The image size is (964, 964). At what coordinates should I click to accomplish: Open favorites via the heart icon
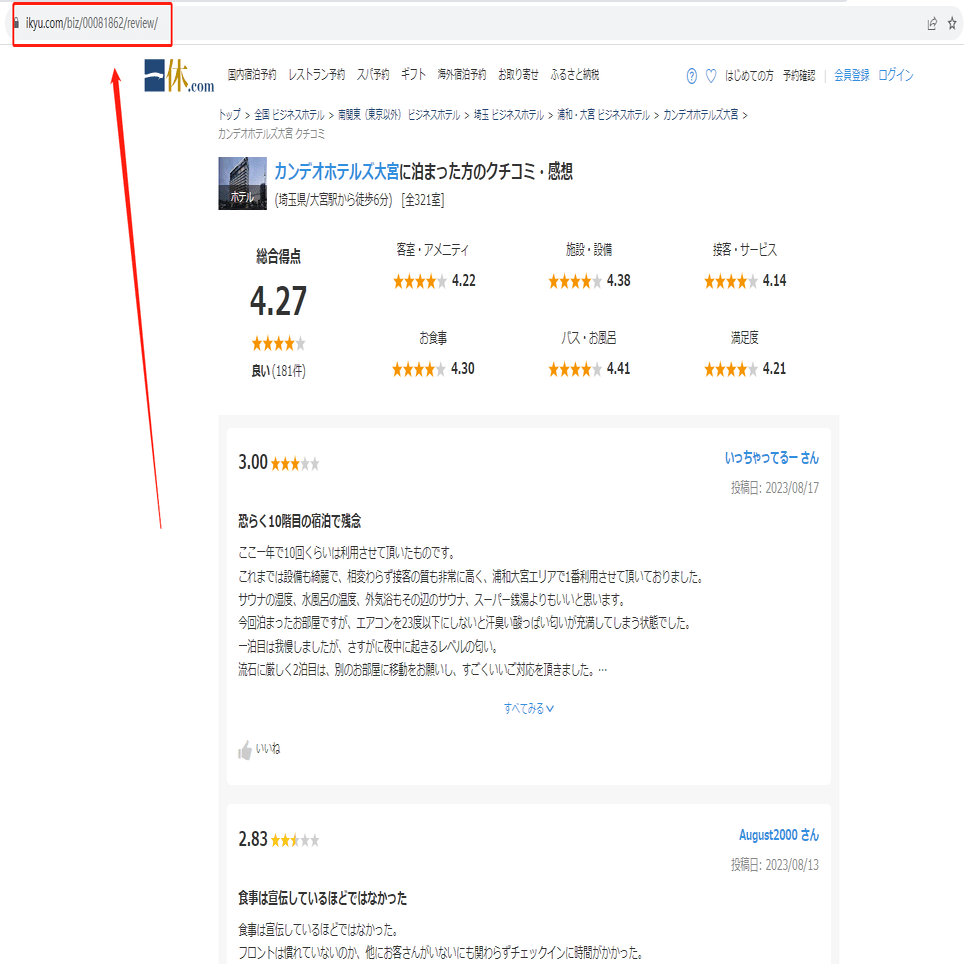click(x=711, y=76)
